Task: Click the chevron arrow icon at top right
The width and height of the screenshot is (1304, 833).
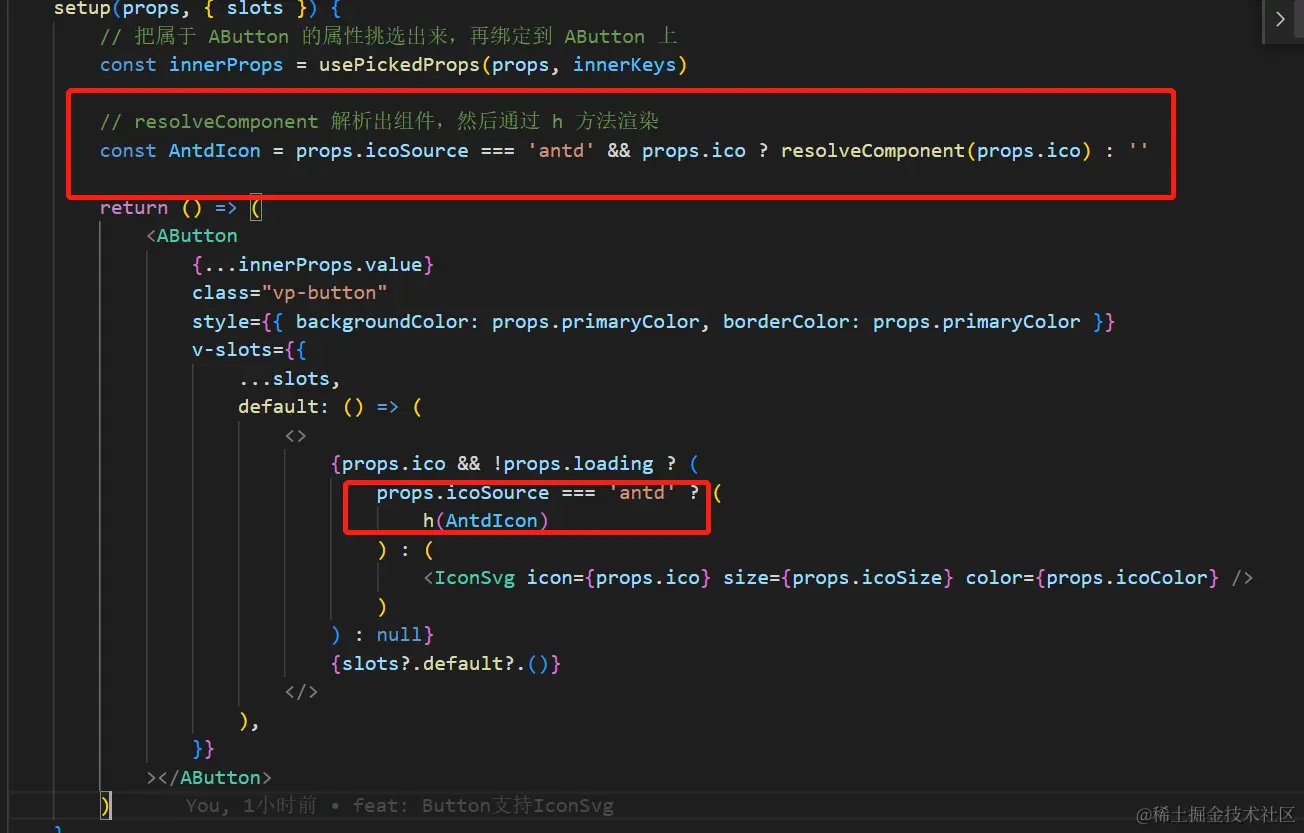Action: (1280, 19)
